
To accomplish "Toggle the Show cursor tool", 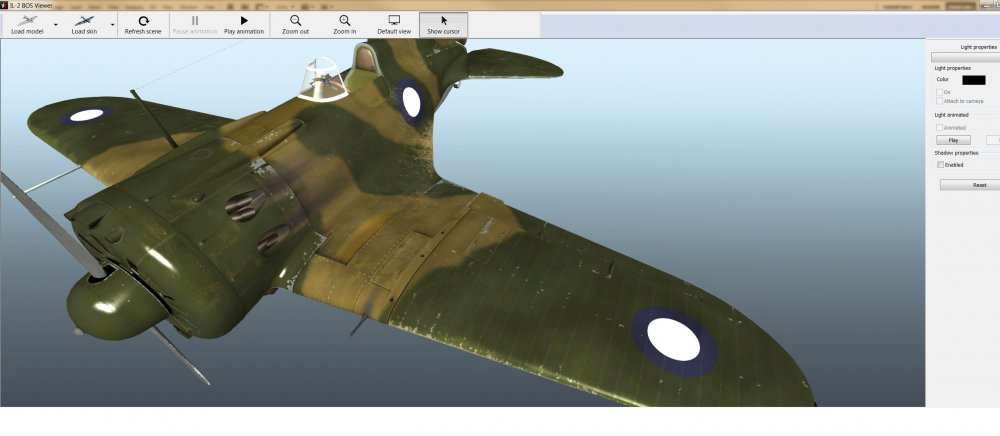I will pyautogui.click(x=443, y=20).
